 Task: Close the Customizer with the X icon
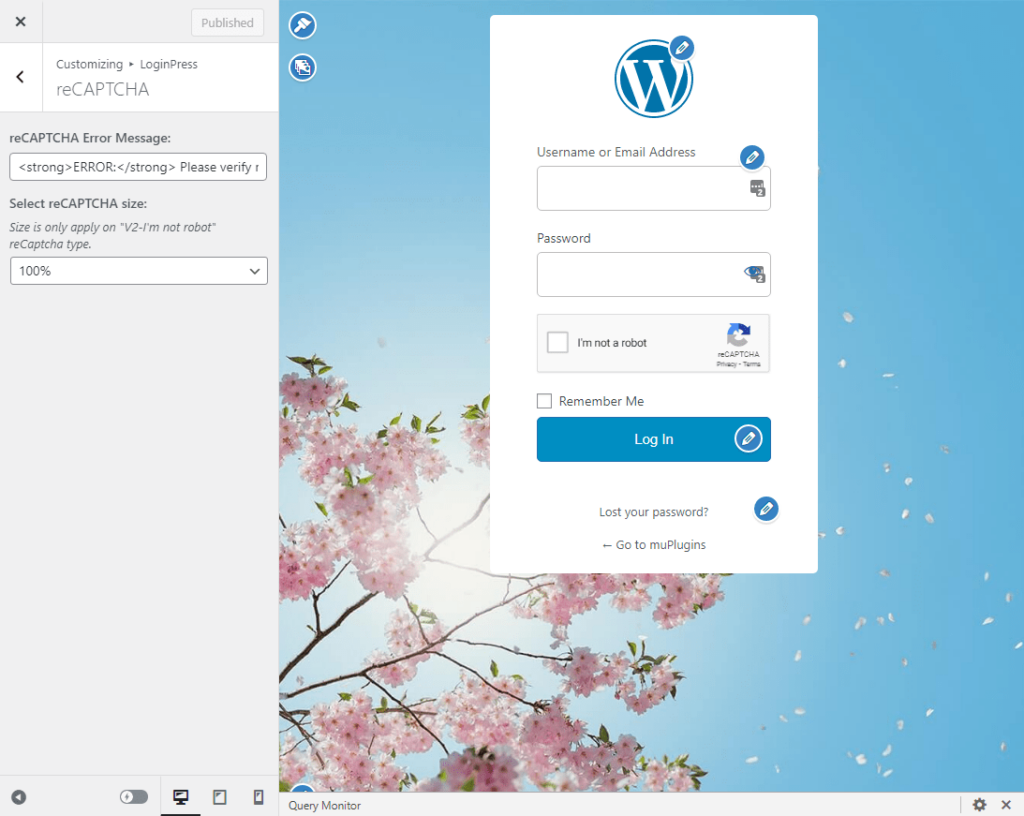click(x=21, y=22)
